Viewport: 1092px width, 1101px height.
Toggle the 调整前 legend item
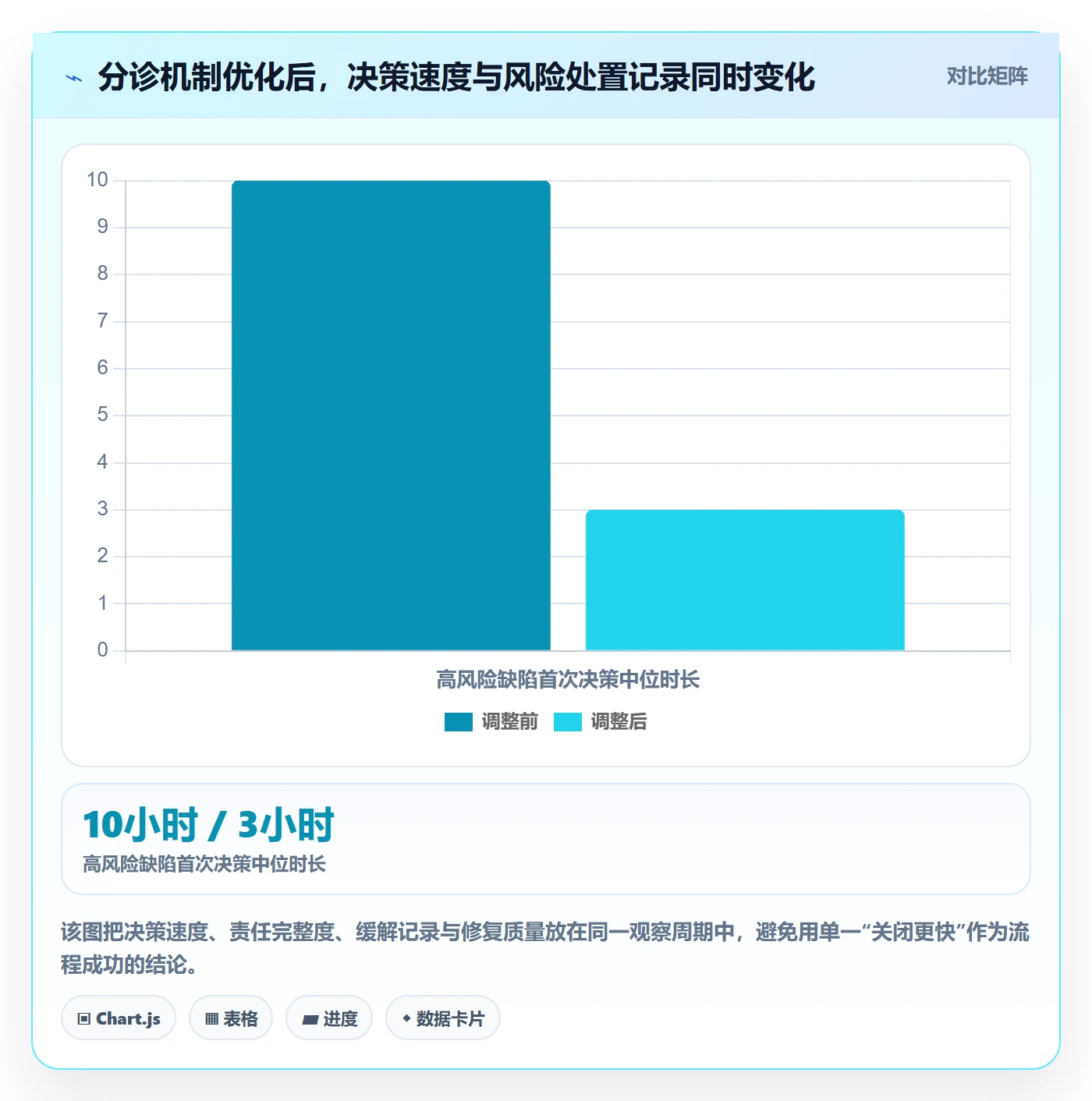(x=491, y=722)
